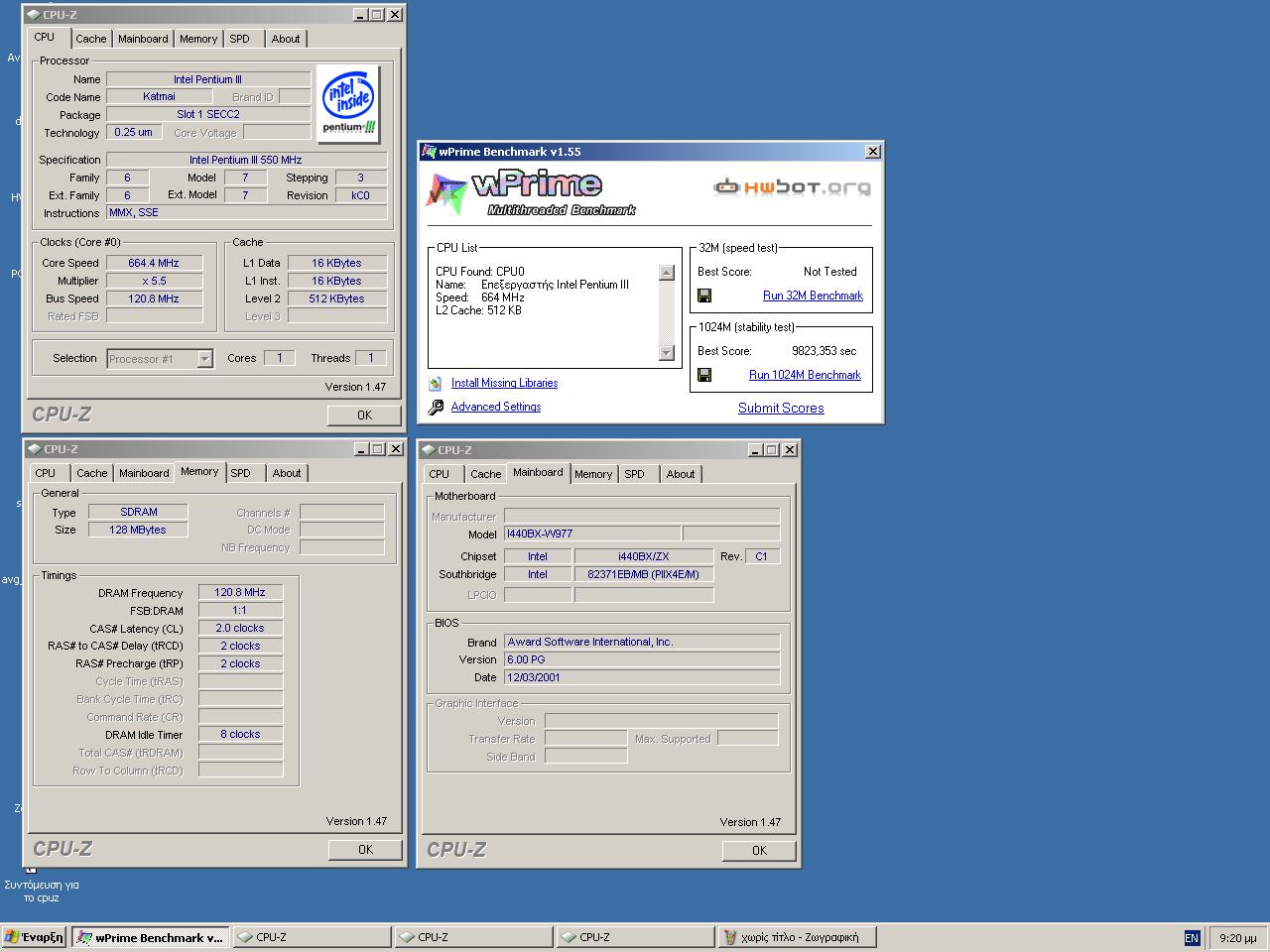Click the Core Speed value 664.4 MHz
The height and width of the screenshot is (952, 1270).
[154, 263]
